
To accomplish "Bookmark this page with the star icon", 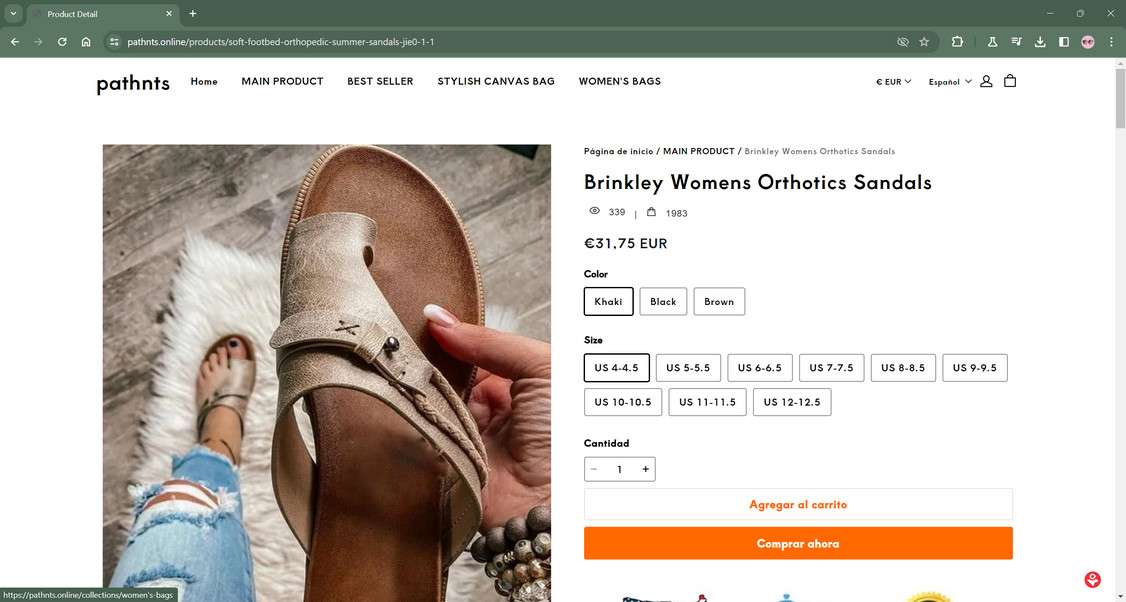I will pyautogui.click(x=924, y=42).
